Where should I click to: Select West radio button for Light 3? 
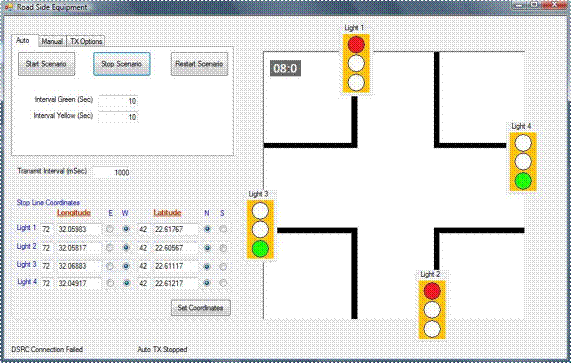point(126,266)
